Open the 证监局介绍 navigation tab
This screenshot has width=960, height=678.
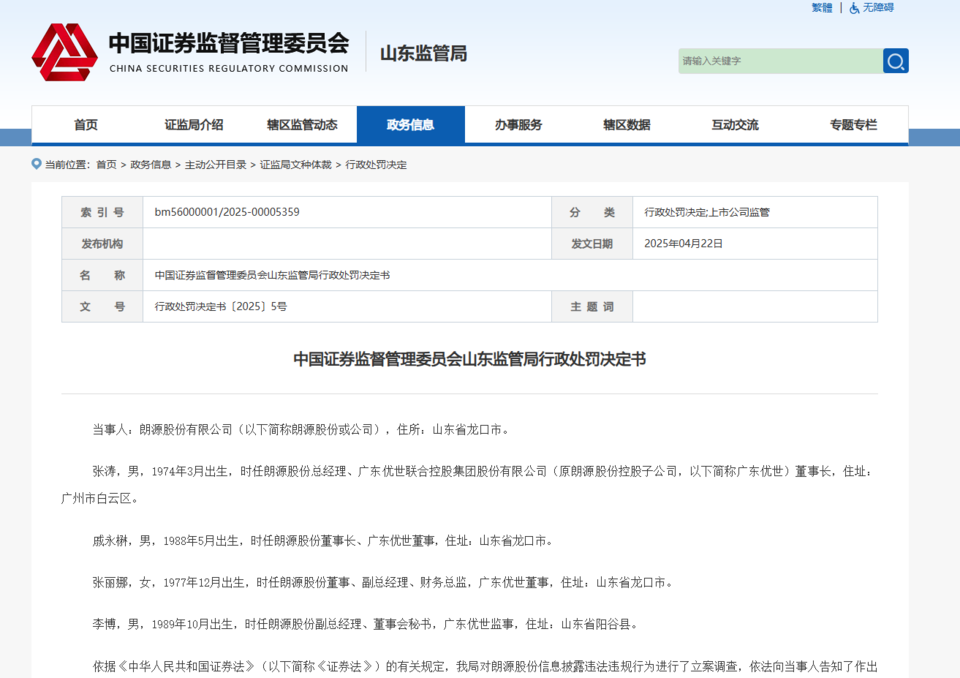tap(194, 125)
